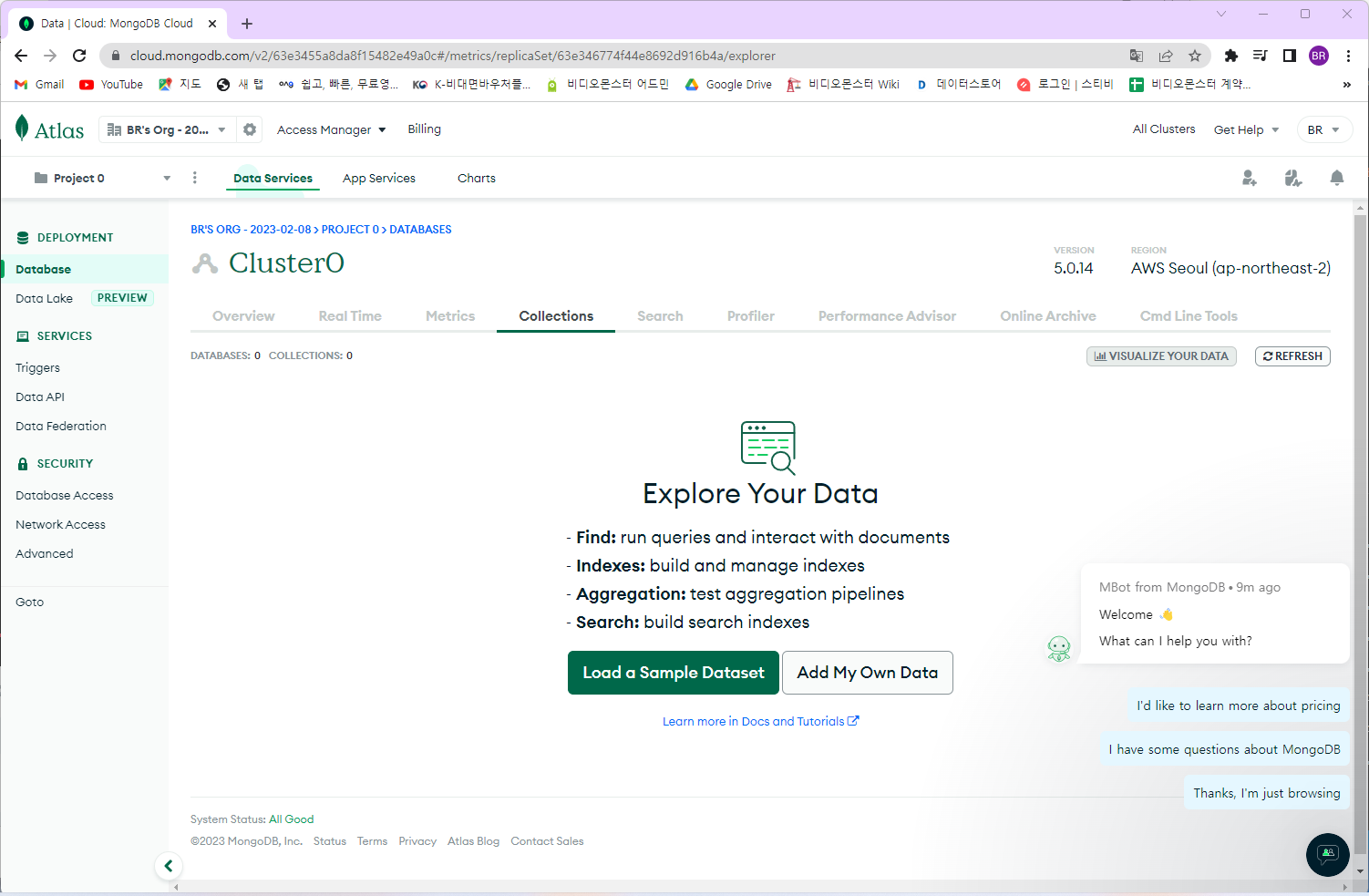Open Cmd Line Tools tab

[1189, 316]
